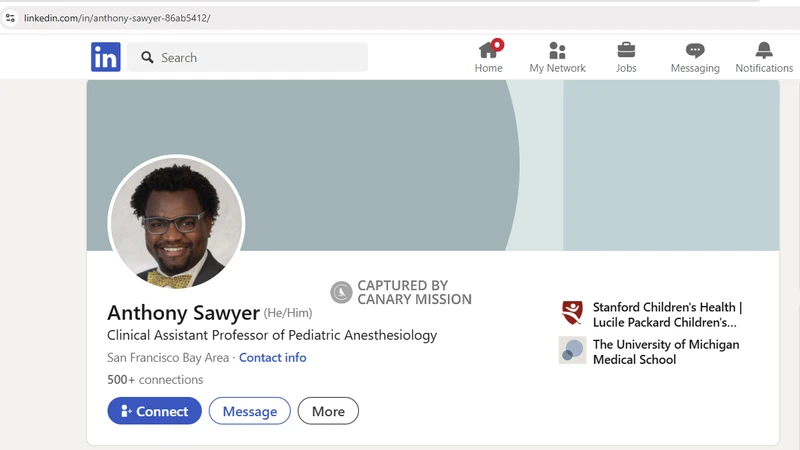Click the search magnifier icon
This screenshot has width=800, height=450.
pyautogui.click(x=147, y=57)
